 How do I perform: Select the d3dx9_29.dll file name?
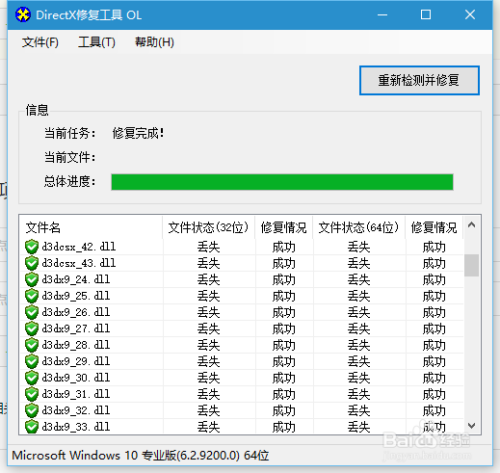tap(76, 361)
